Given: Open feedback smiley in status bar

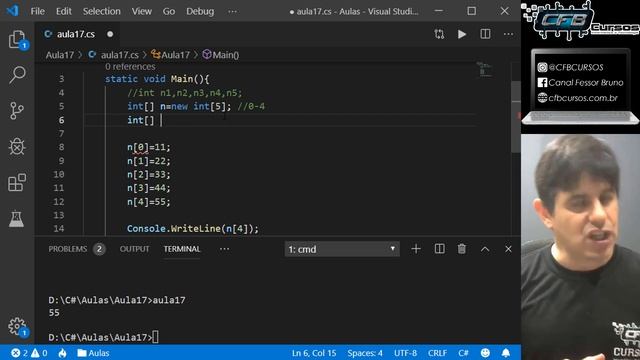Looking at the screenshot, I should click(485, 353).
